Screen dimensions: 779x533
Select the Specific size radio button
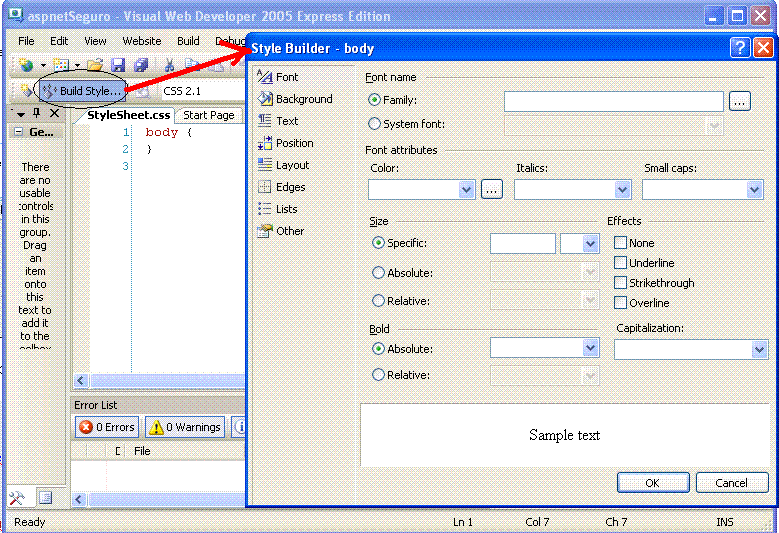point(378,243)
